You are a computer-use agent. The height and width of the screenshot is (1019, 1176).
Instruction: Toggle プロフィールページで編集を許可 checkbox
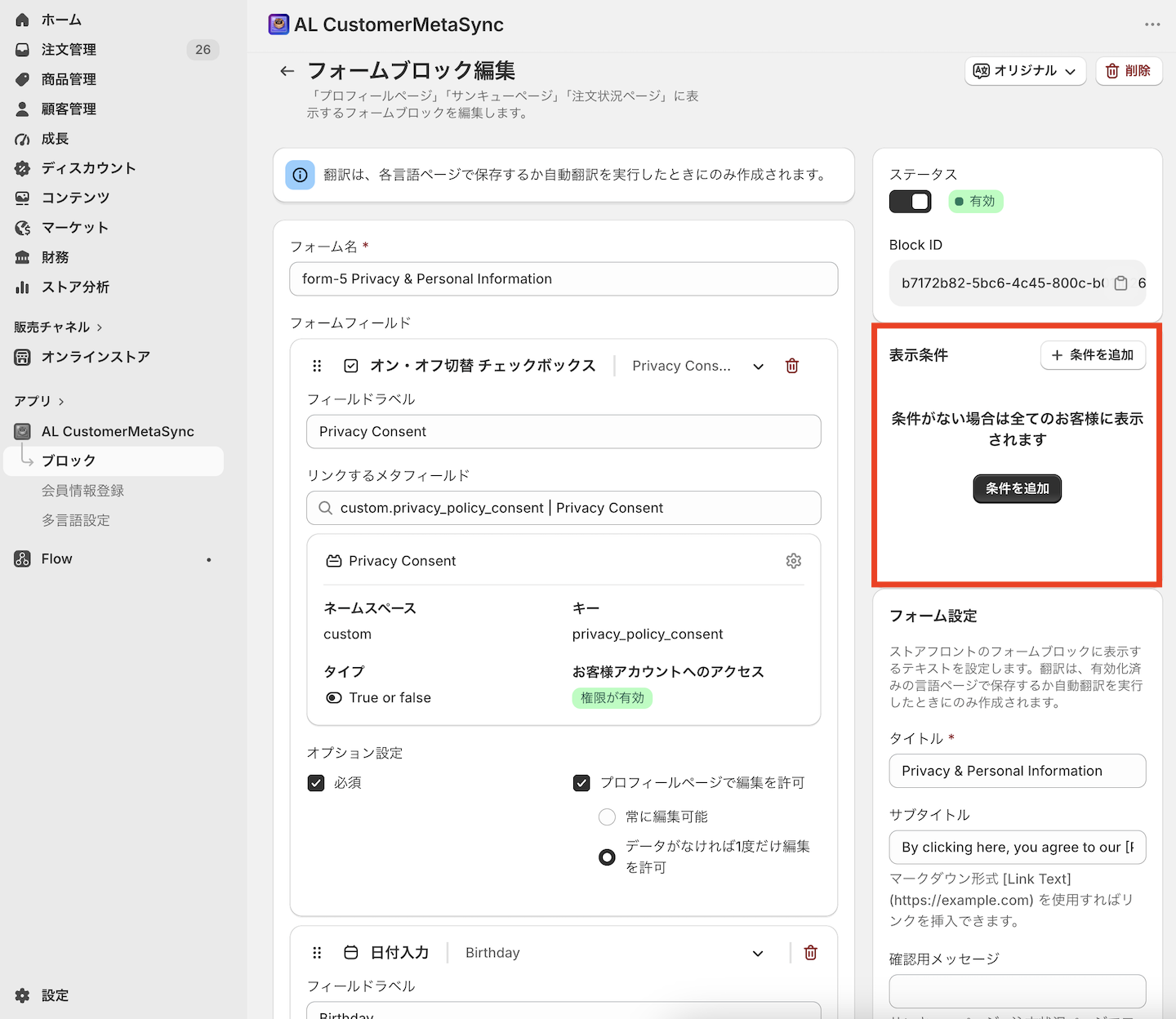tap(581, 783)
